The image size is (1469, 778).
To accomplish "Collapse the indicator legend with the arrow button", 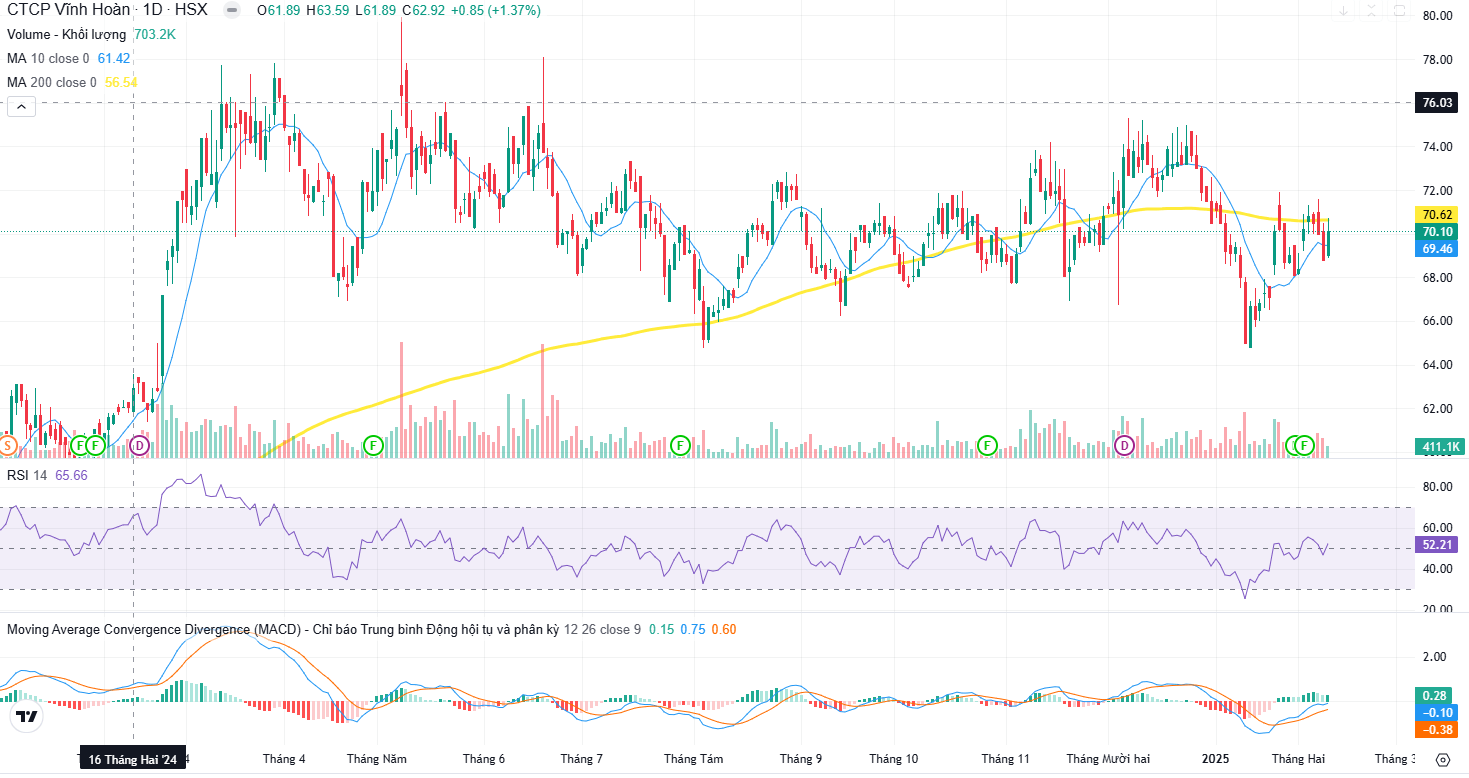I will pos(22,106).
